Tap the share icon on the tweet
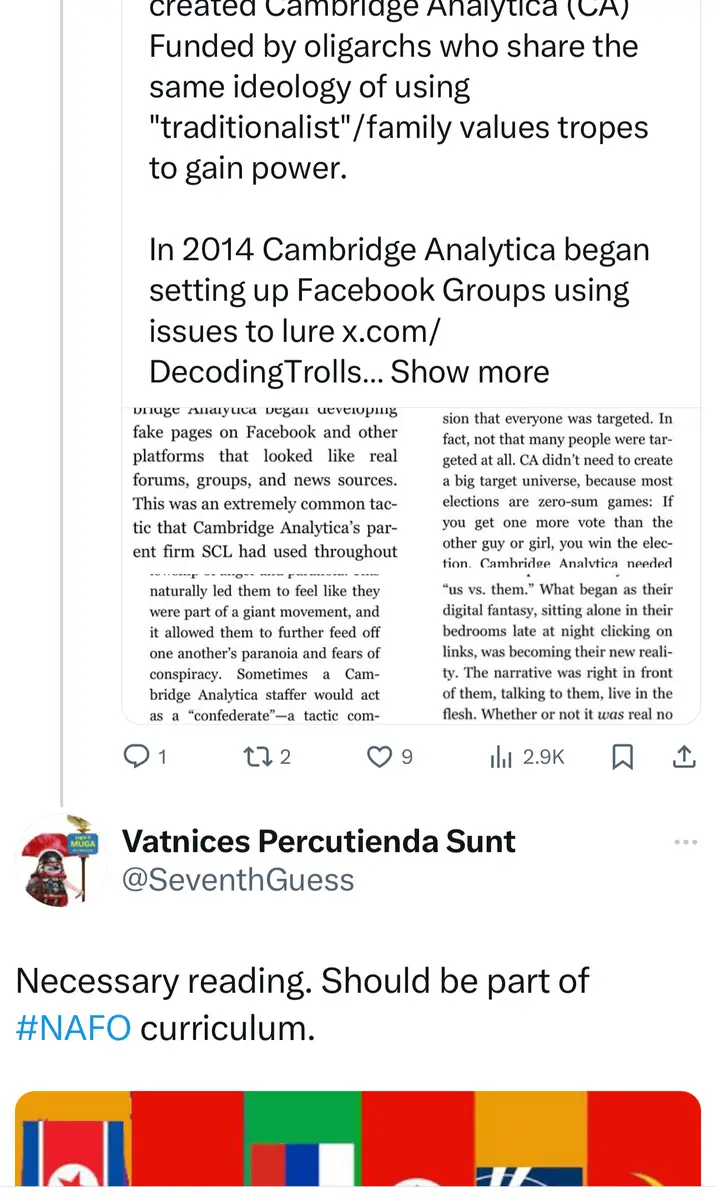Viewport: 716px width, 1200px height. 684,758
